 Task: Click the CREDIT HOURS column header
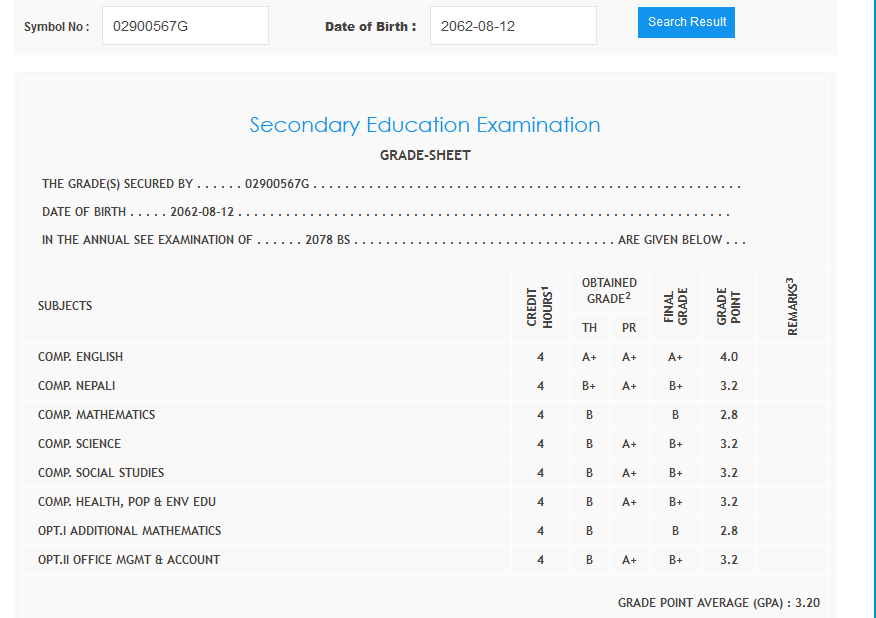(x=540, y=306)
